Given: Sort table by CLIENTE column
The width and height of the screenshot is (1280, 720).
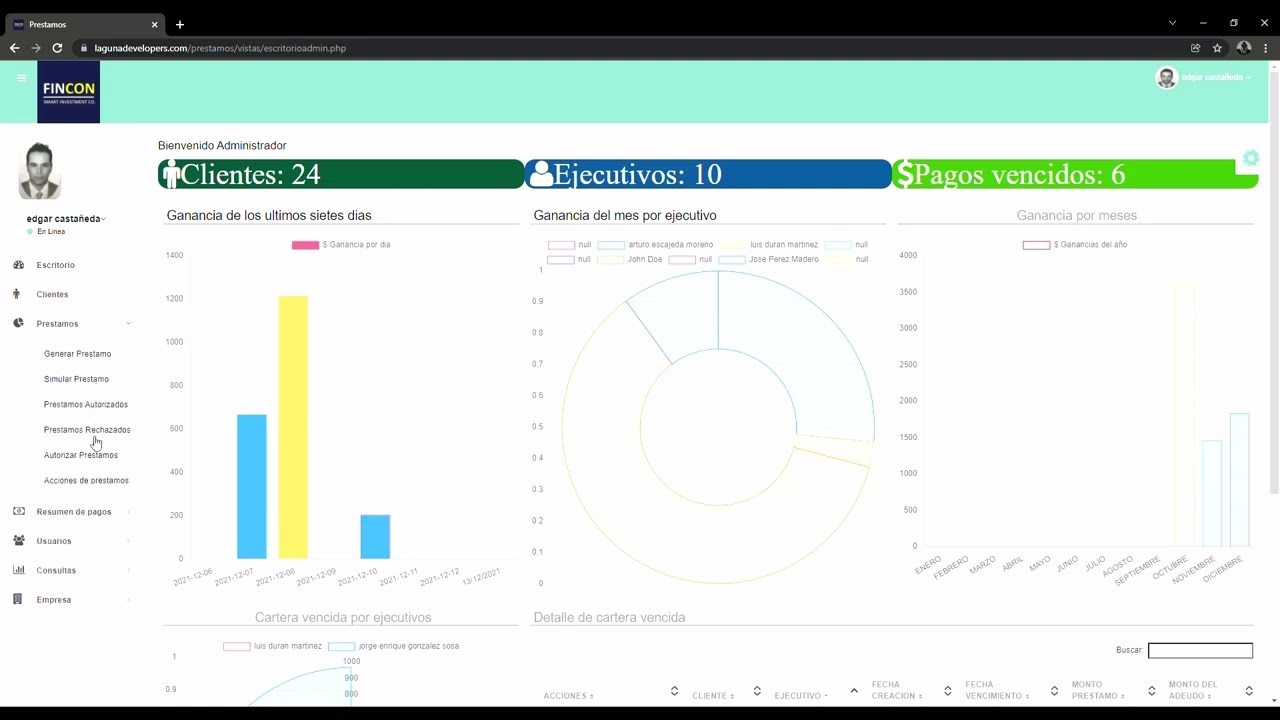Looking at the screenshot, I should [x=727, y=692].
